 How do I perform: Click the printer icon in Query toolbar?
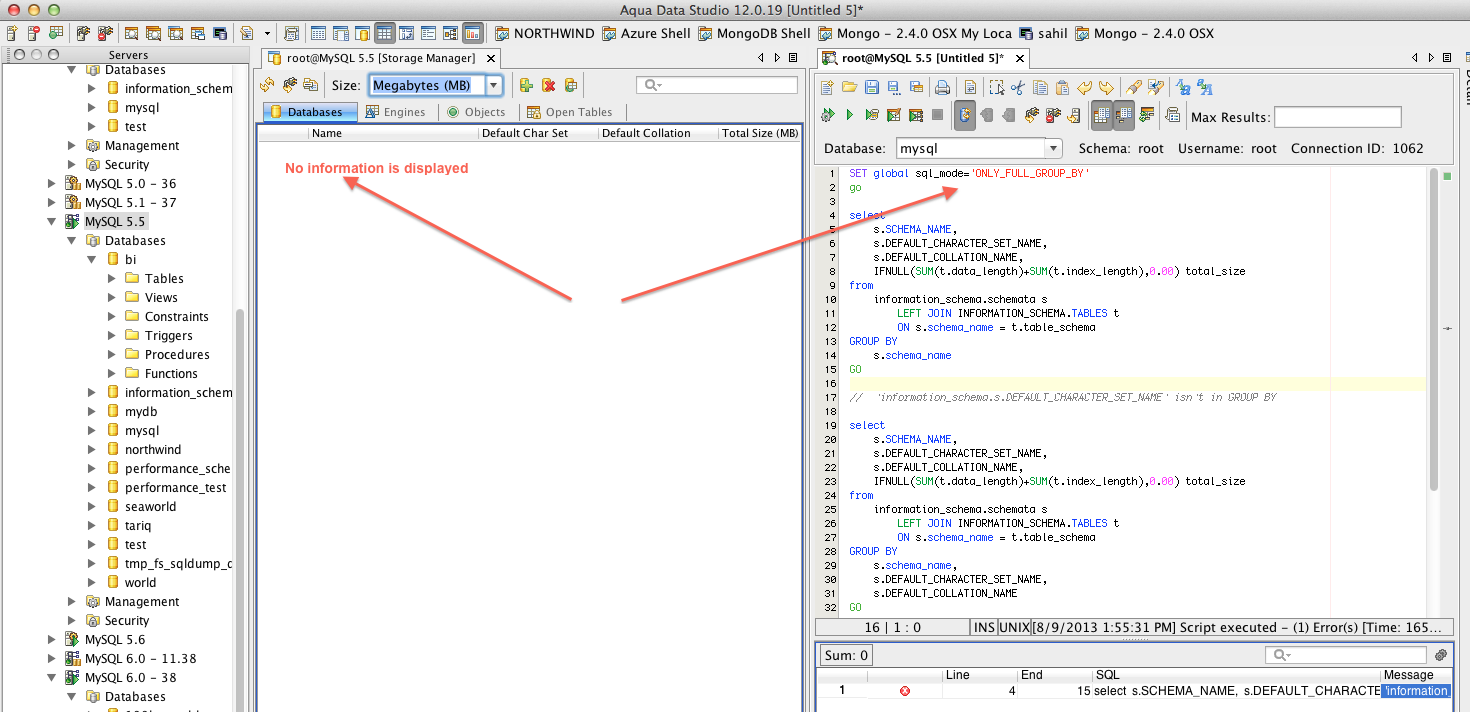coord(942,87)
